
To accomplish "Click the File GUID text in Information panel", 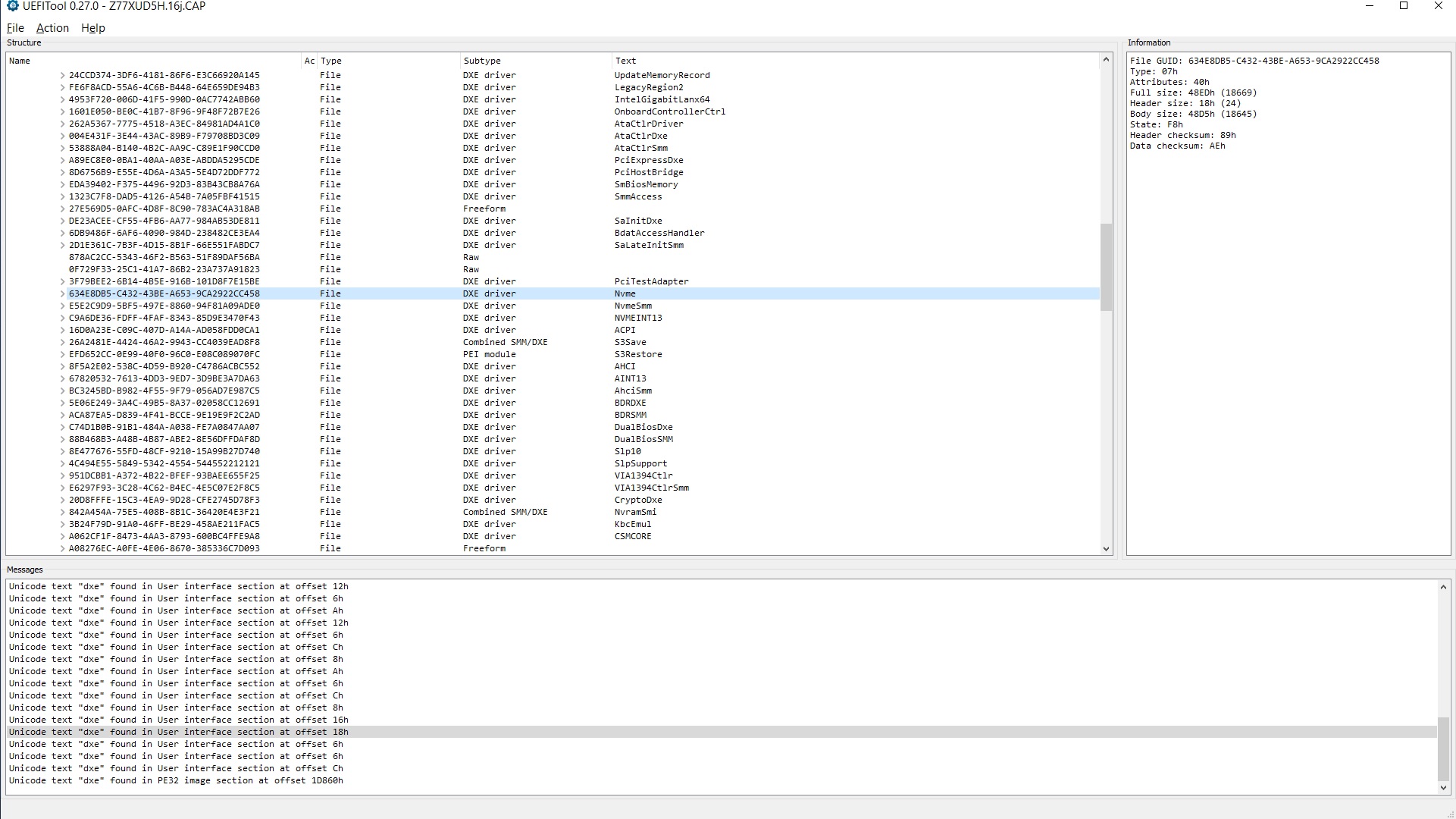I will [1254, 61].
